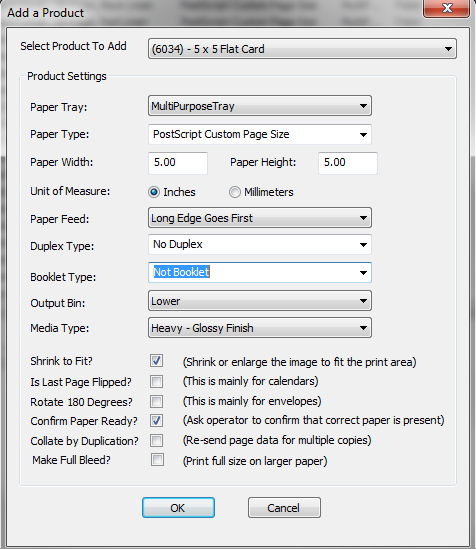Enable the Is Last Page Flipped checkbox

click(x=156, y=381)
